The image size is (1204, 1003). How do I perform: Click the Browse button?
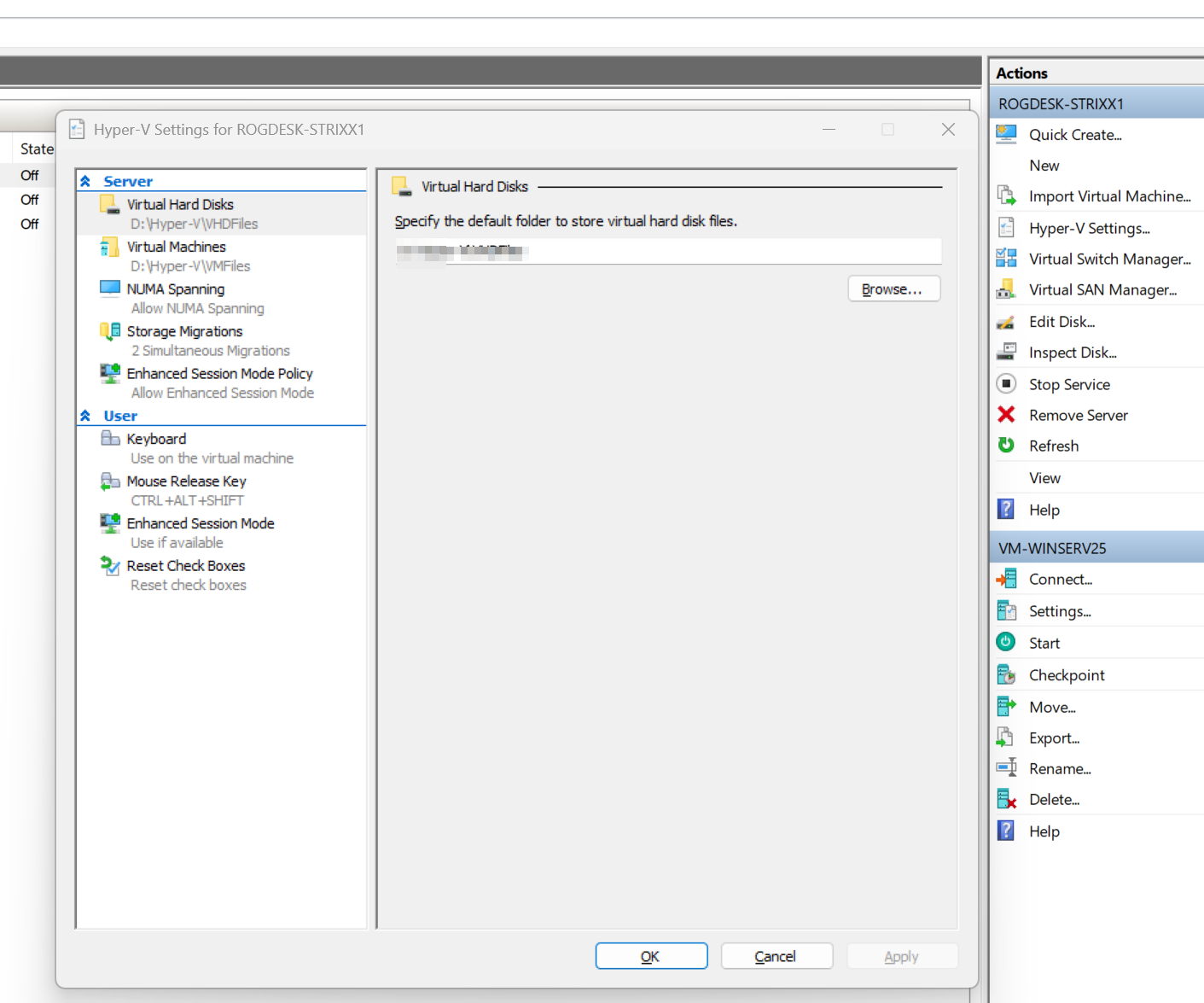click(893, 289)
